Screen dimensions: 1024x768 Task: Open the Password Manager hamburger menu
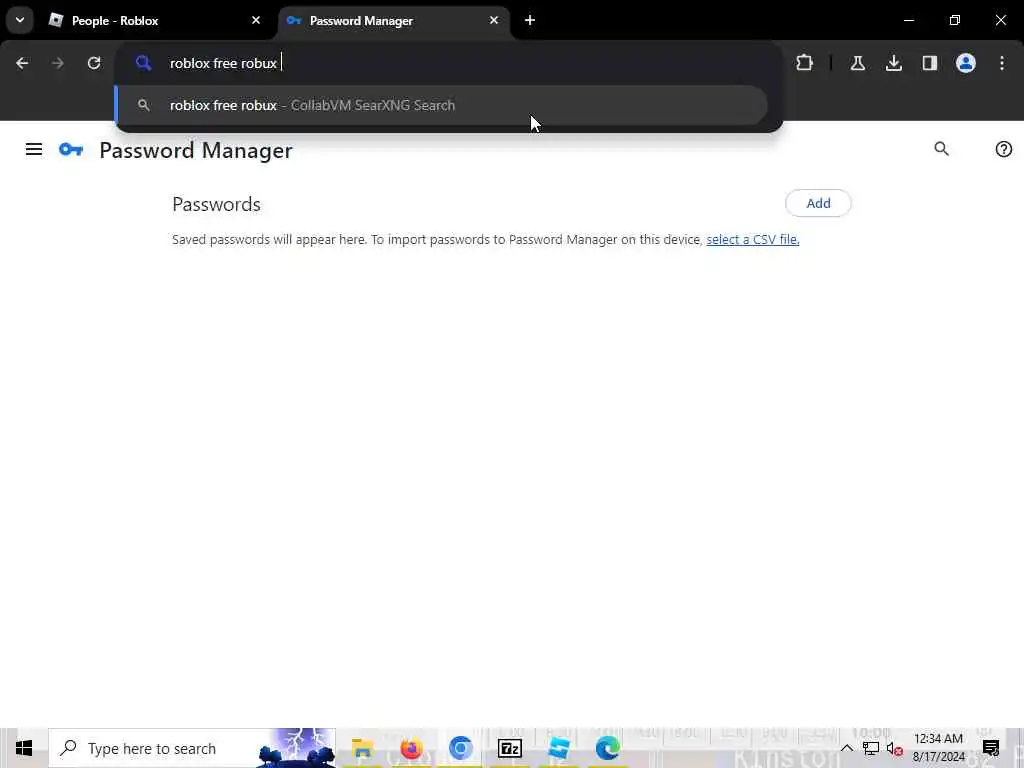tap(34, 150)
